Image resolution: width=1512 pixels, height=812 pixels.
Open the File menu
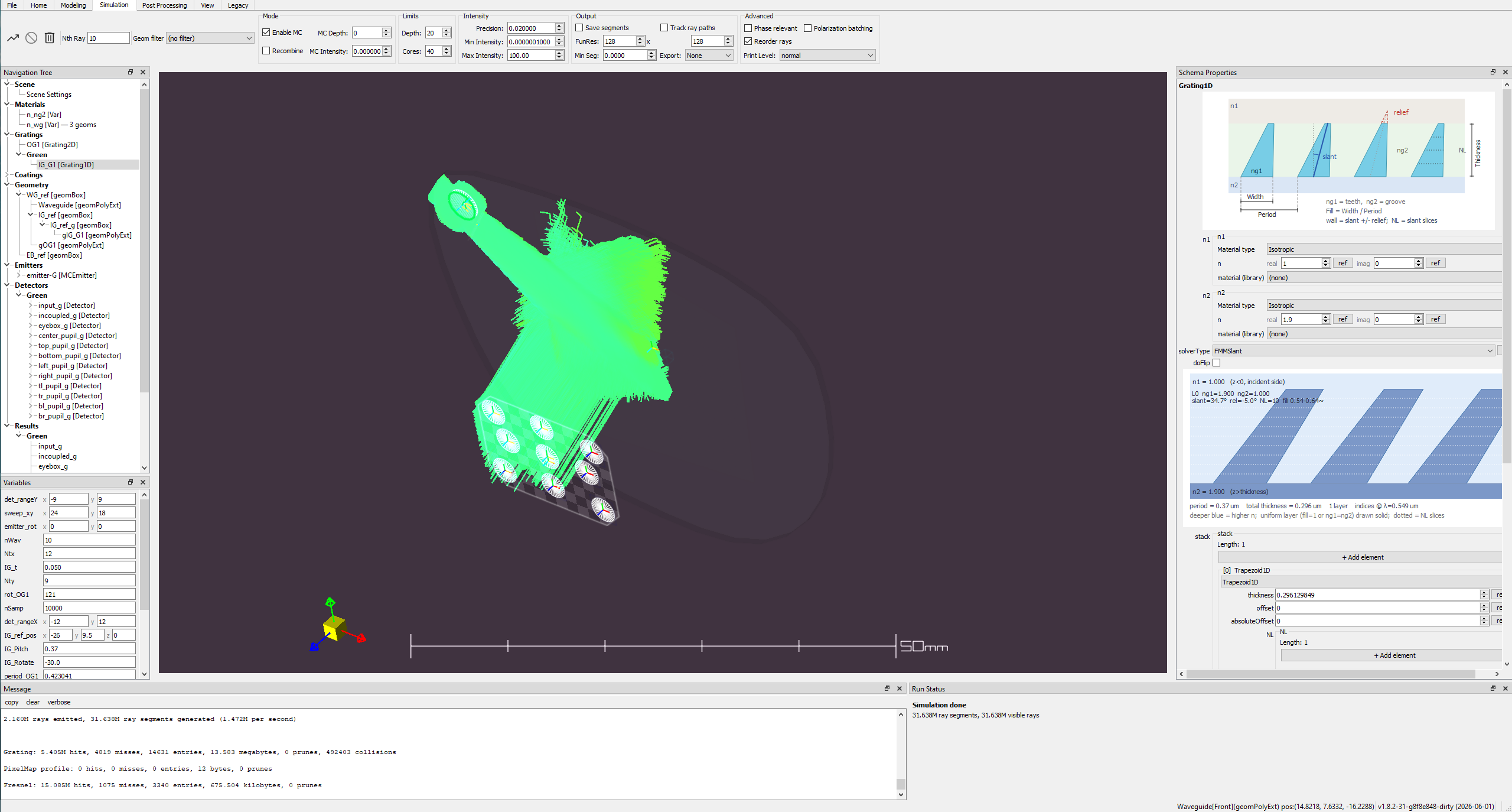point(12,5)
